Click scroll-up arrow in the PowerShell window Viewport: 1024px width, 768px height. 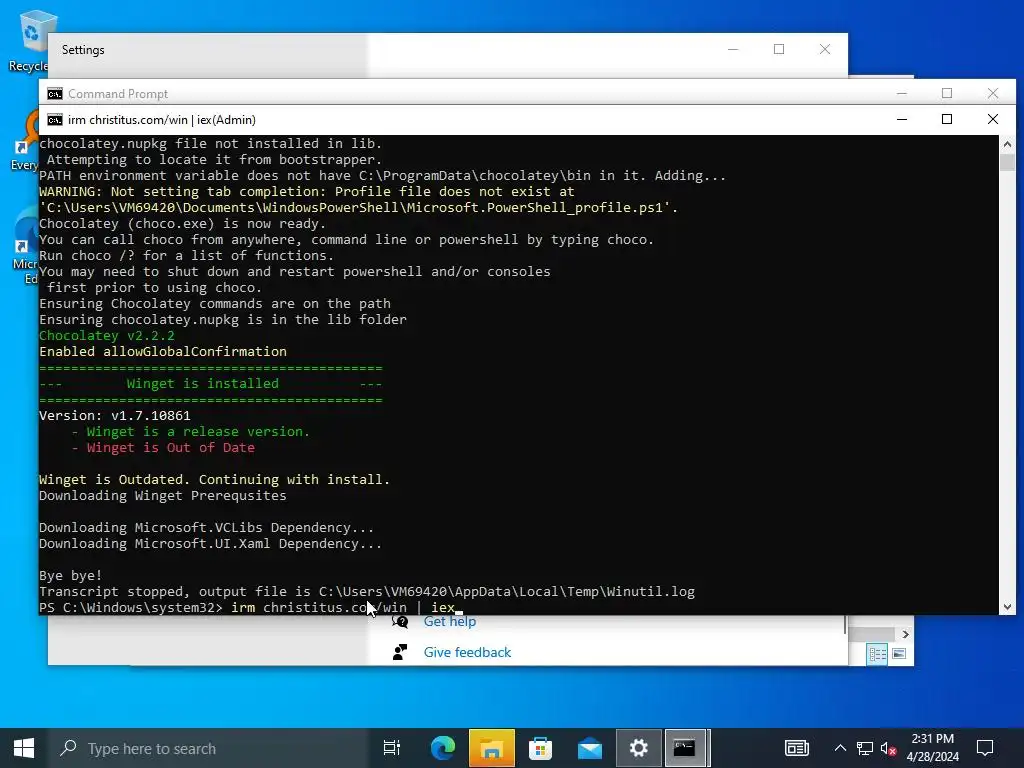pyautogui.click(x=1007, y=144)
